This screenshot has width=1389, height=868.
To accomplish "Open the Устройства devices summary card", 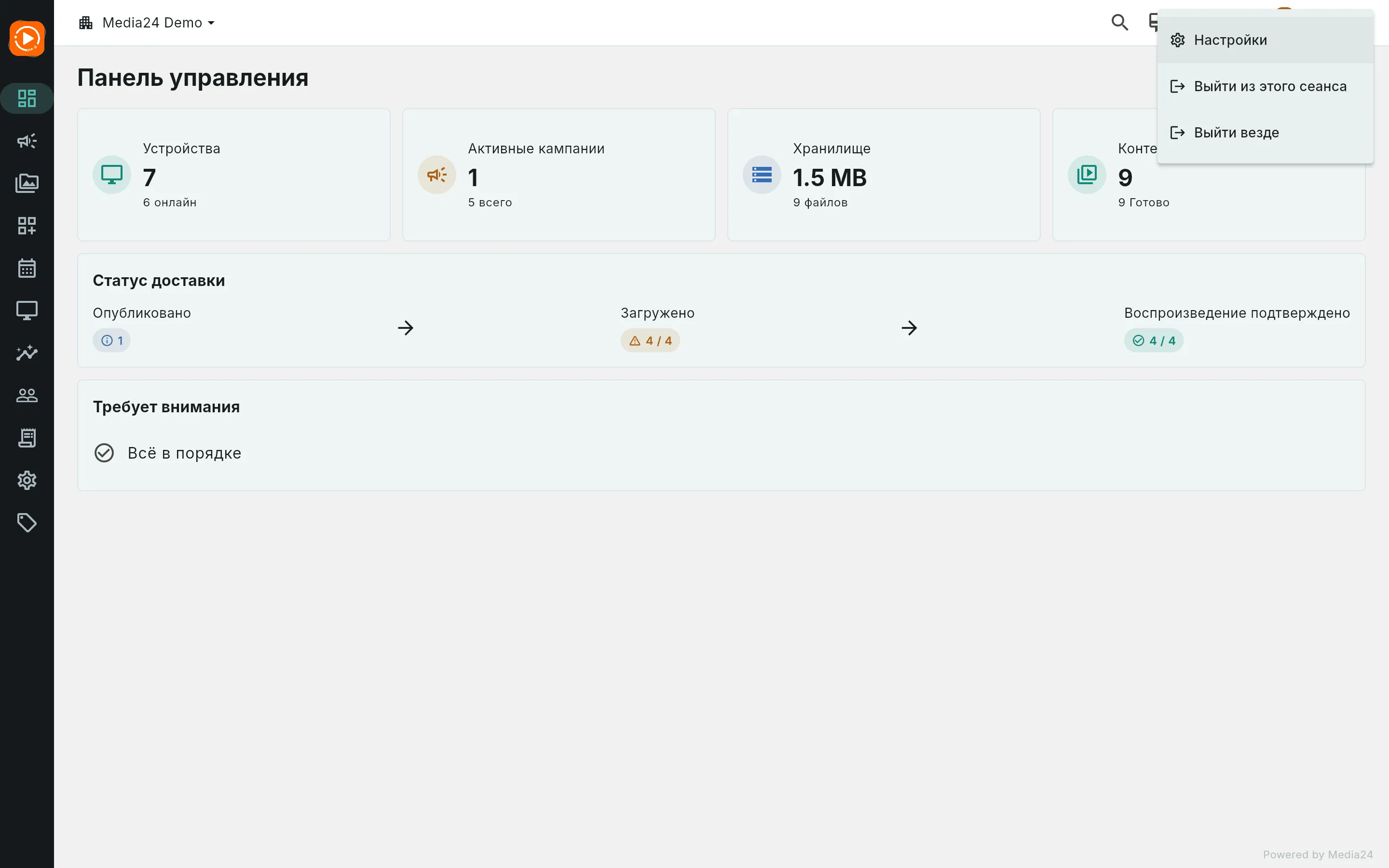I will pos(233,175).
